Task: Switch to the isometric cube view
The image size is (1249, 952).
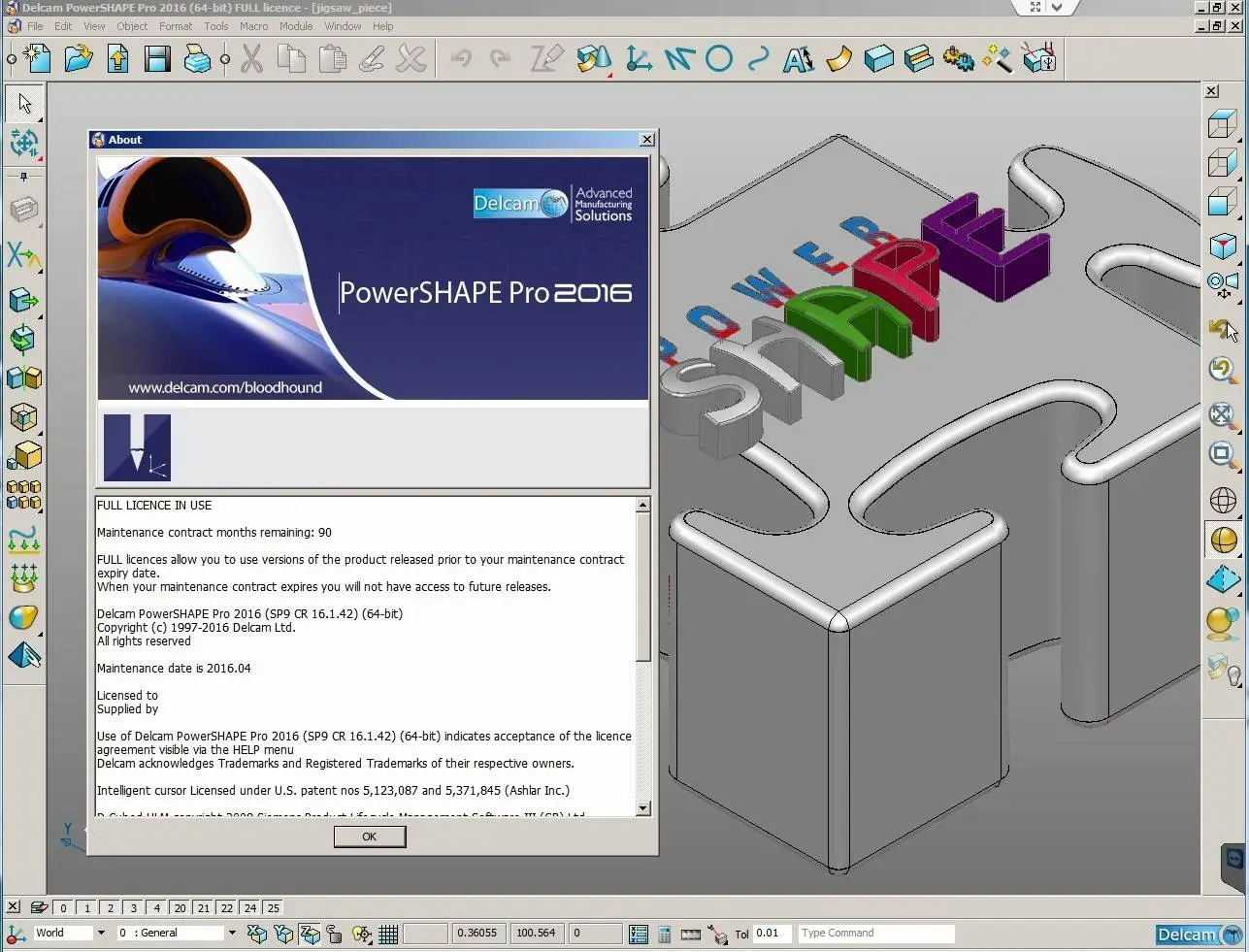Action: tap(1223, 246)
